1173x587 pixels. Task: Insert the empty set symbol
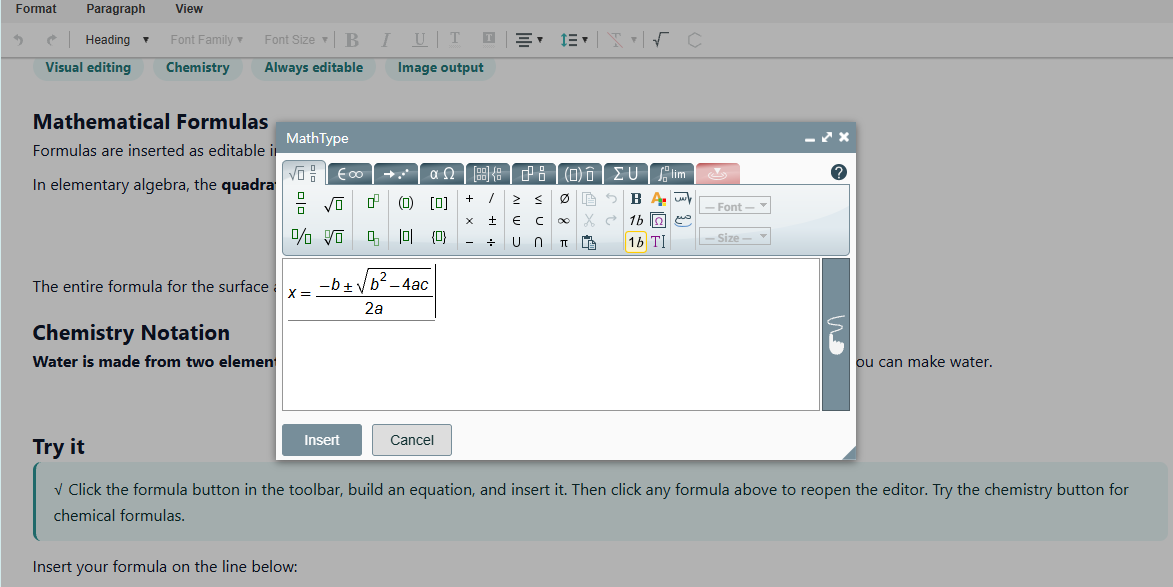coord(564,199)
